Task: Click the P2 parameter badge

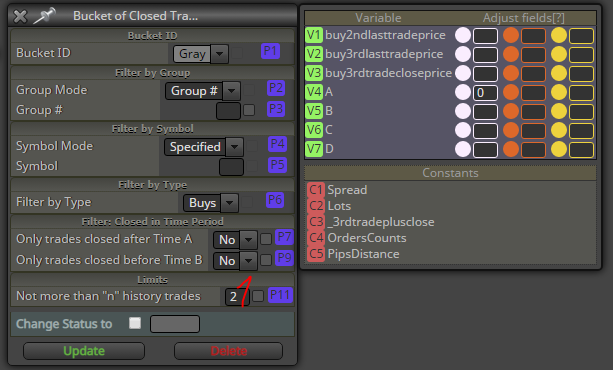Action: pyautogui.click(x=276, y=88)
